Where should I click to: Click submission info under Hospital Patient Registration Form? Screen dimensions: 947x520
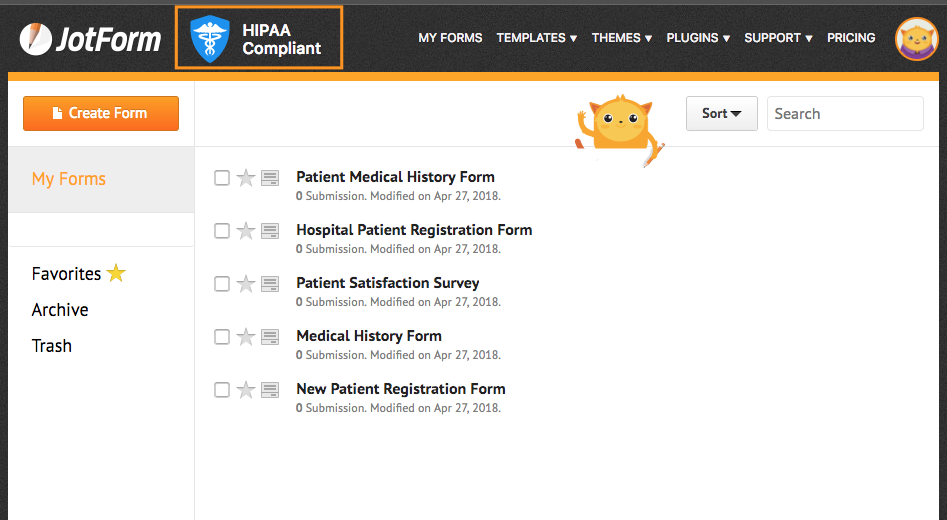point(398,249)
